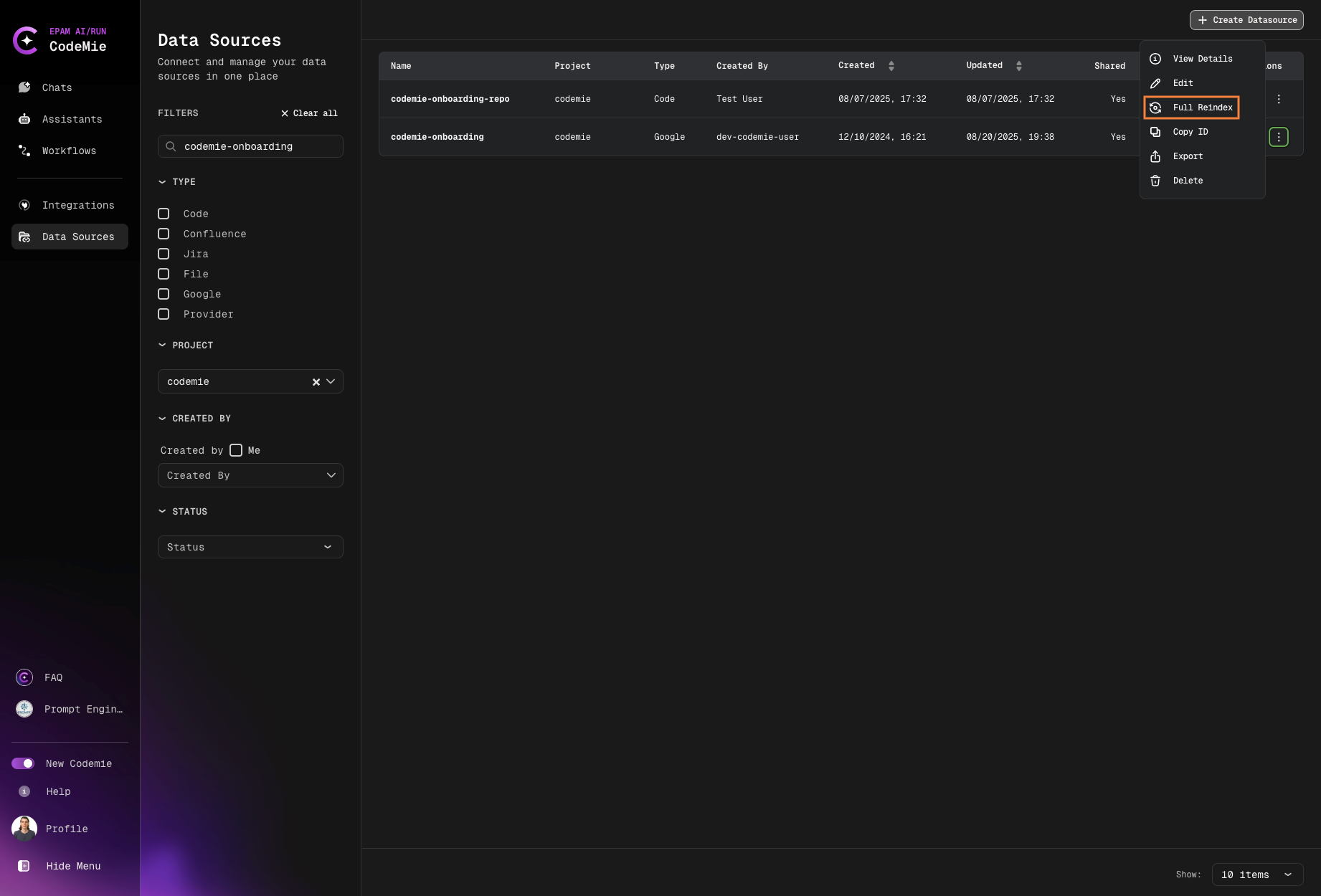Click the Help icon
1321x896 pixels.
click(24, 791)
